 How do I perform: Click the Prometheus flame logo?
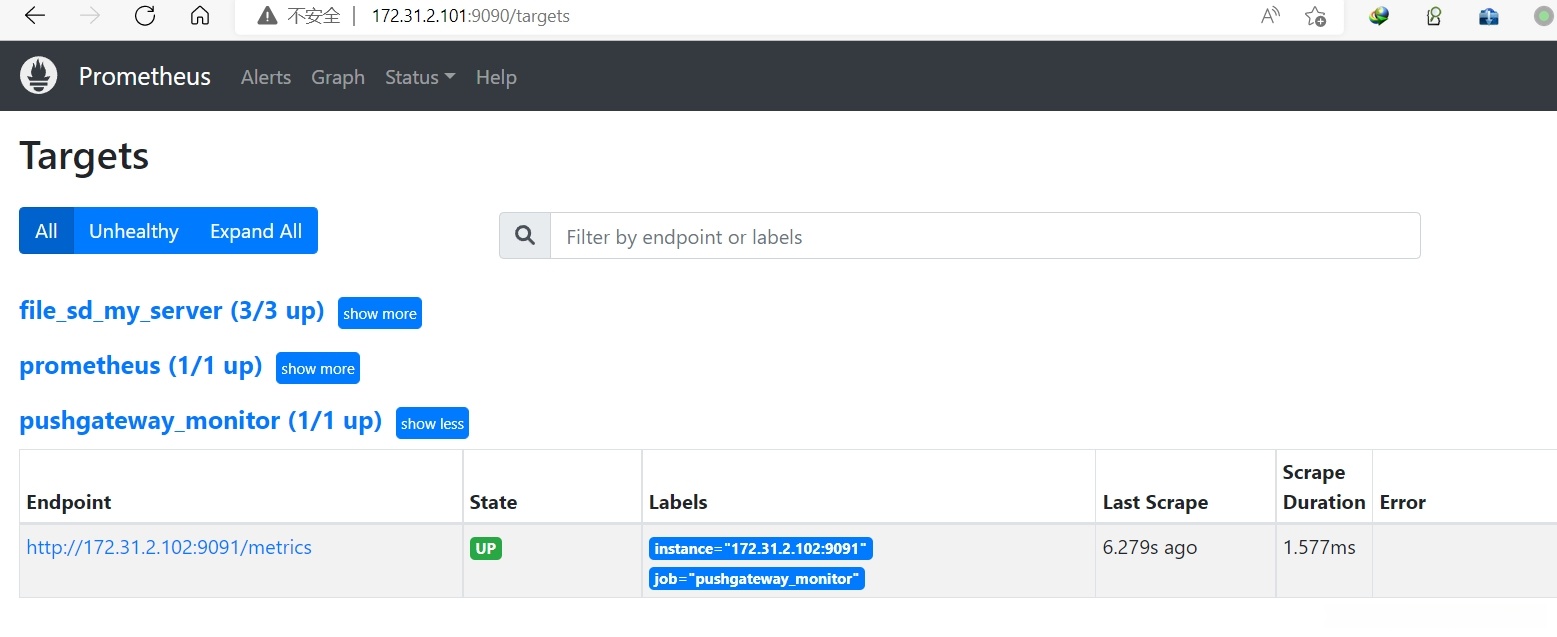[x=39, y=76]
